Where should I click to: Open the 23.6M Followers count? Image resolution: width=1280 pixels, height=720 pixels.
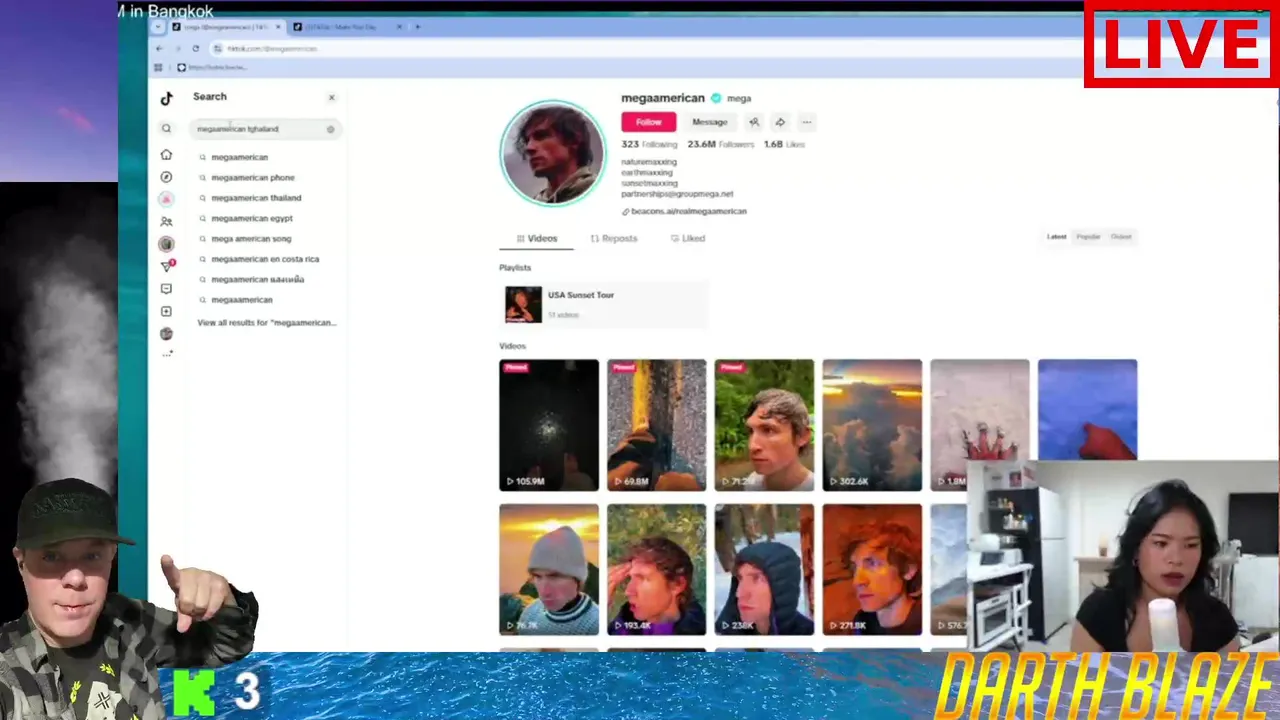coord(721,144)
